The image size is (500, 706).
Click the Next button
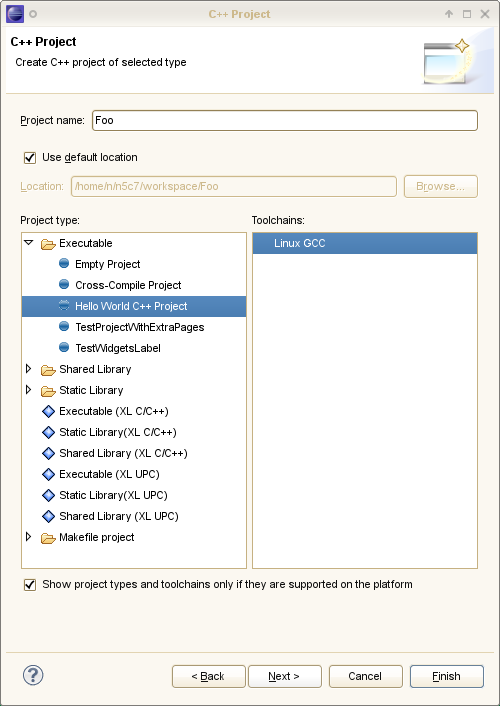[x=285, y=676]
